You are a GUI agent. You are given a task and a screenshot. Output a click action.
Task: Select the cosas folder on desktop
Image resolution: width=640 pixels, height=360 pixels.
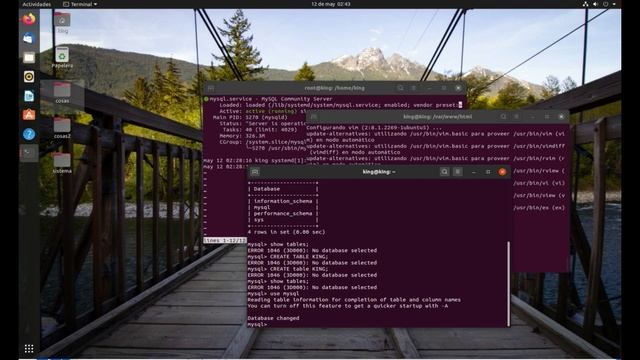click(x=62, y=92)
